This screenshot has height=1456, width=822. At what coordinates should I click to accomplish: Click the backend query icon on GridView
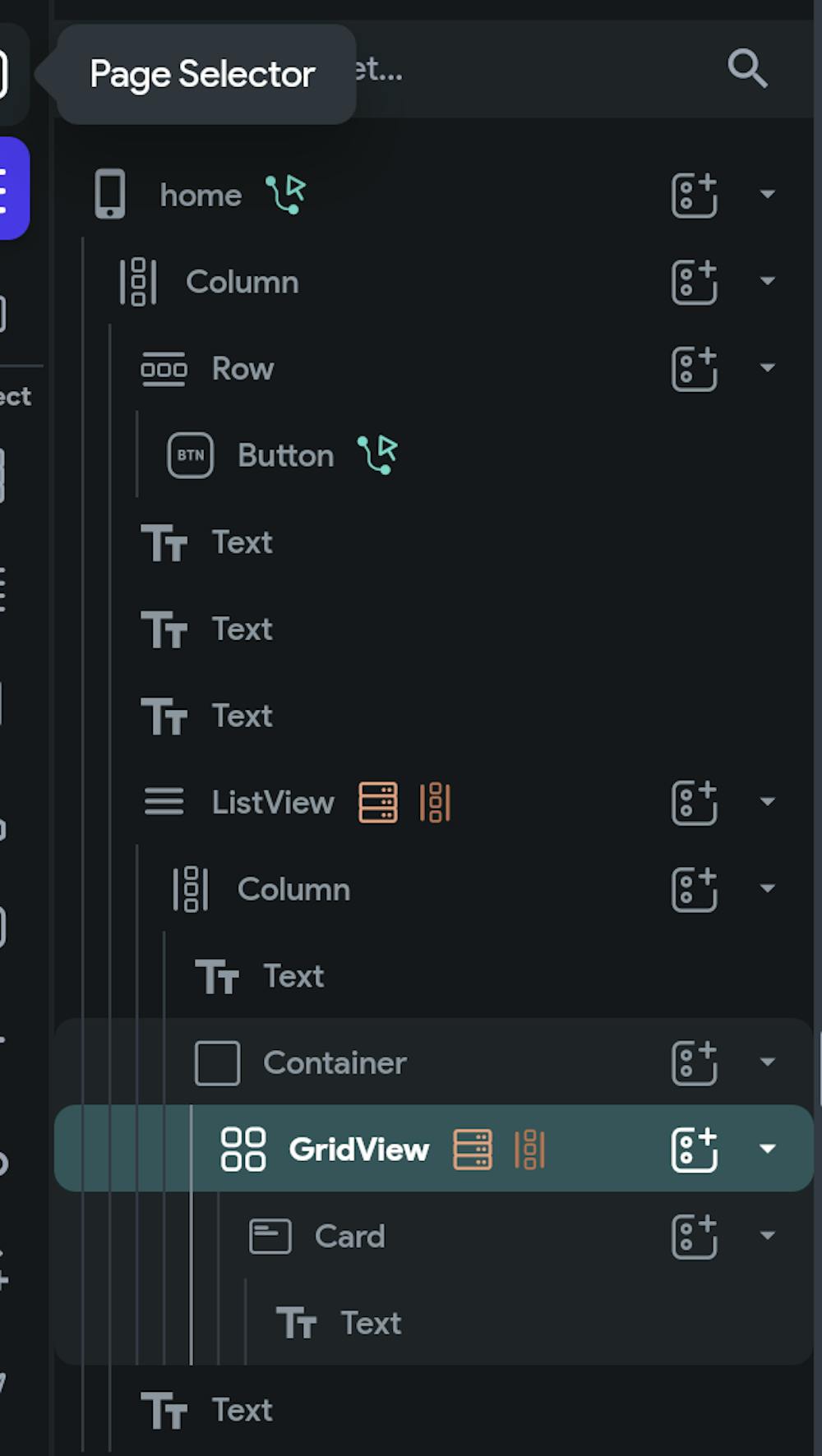point(473,1149)
